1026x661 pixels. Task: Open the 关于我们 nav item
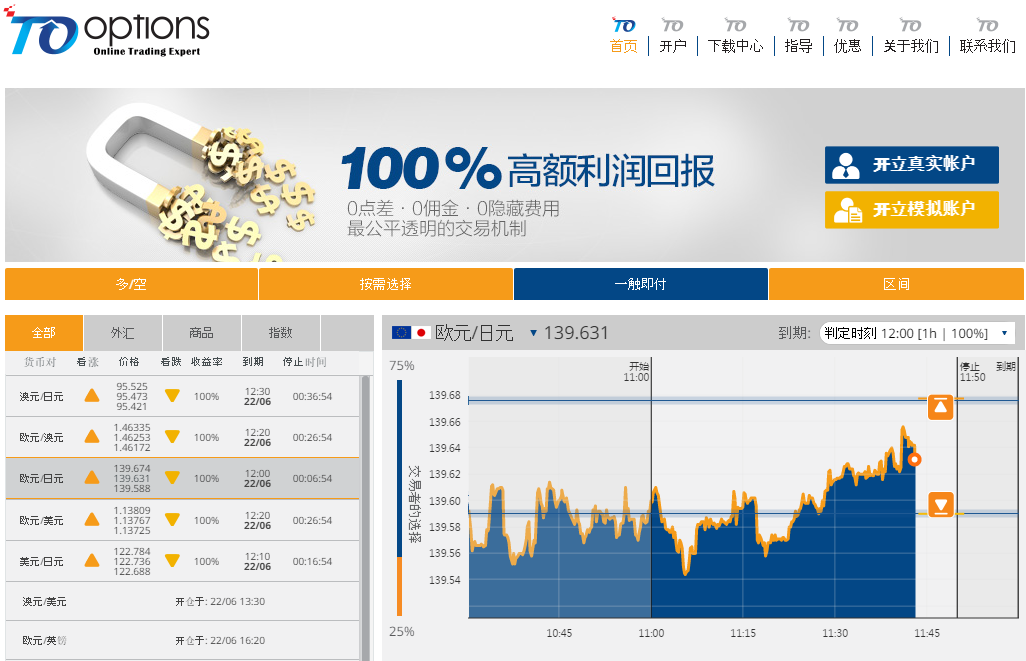click(911, 46)
